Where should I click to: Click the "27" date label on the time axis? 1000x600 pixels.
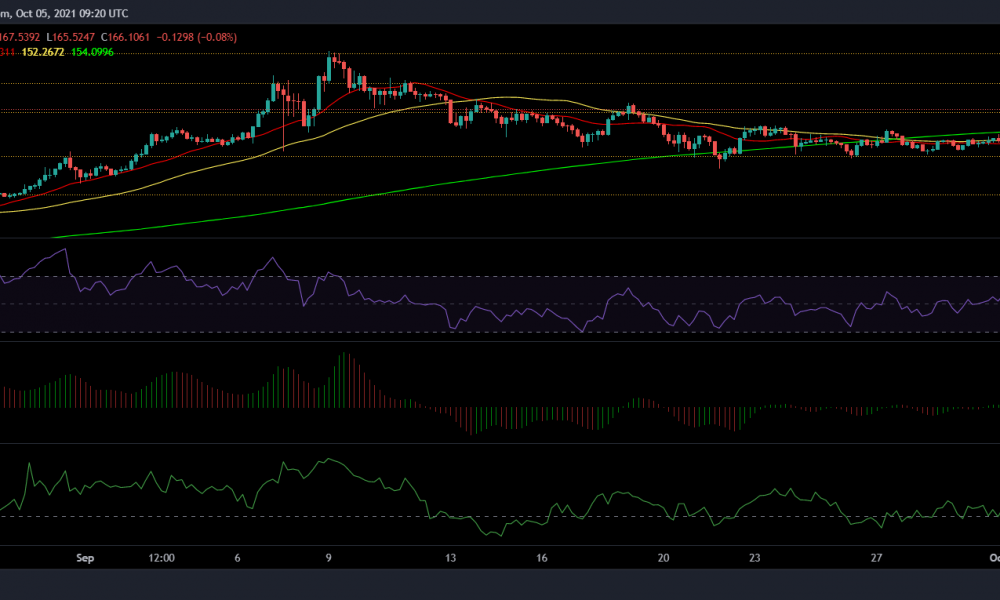[876, 558]
